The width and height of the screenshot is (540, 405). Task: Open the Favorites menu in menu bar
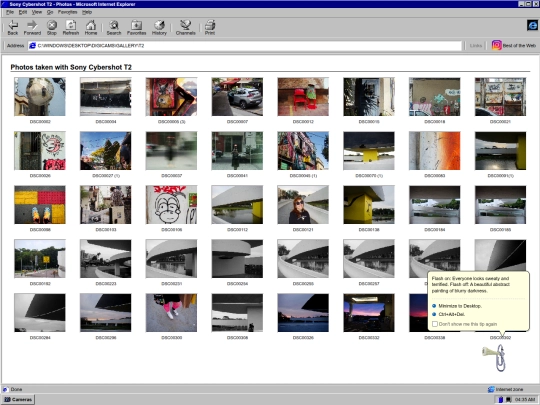(x=68, y=12)
